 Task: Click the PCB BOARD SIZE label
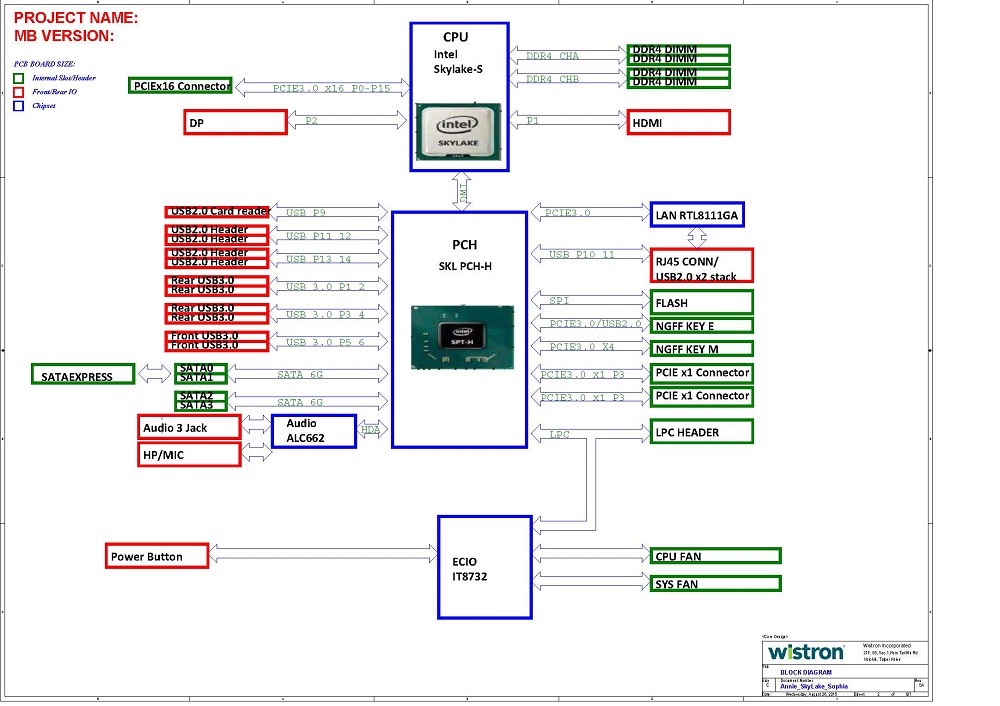[x=45, y=64]
